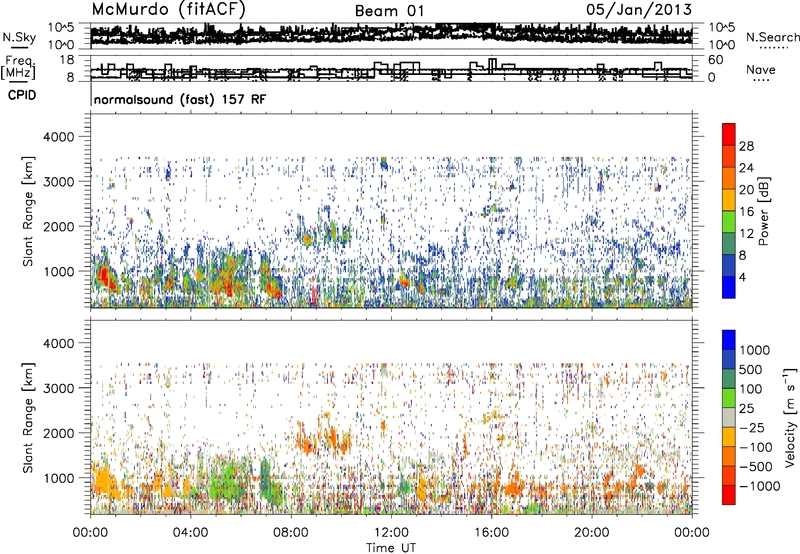Click the Velocity [m s-1] colorbar title
The width and height of the screenshot is (800, 554).
[x=790, y=417]
